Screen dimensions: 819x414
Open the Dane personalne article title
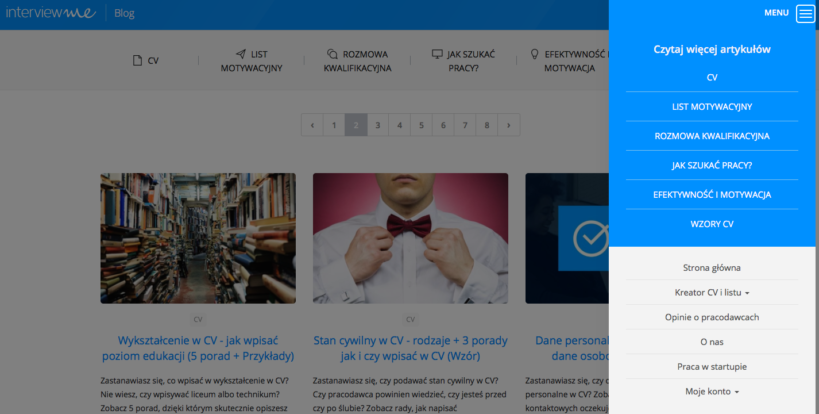pos(572,348)
